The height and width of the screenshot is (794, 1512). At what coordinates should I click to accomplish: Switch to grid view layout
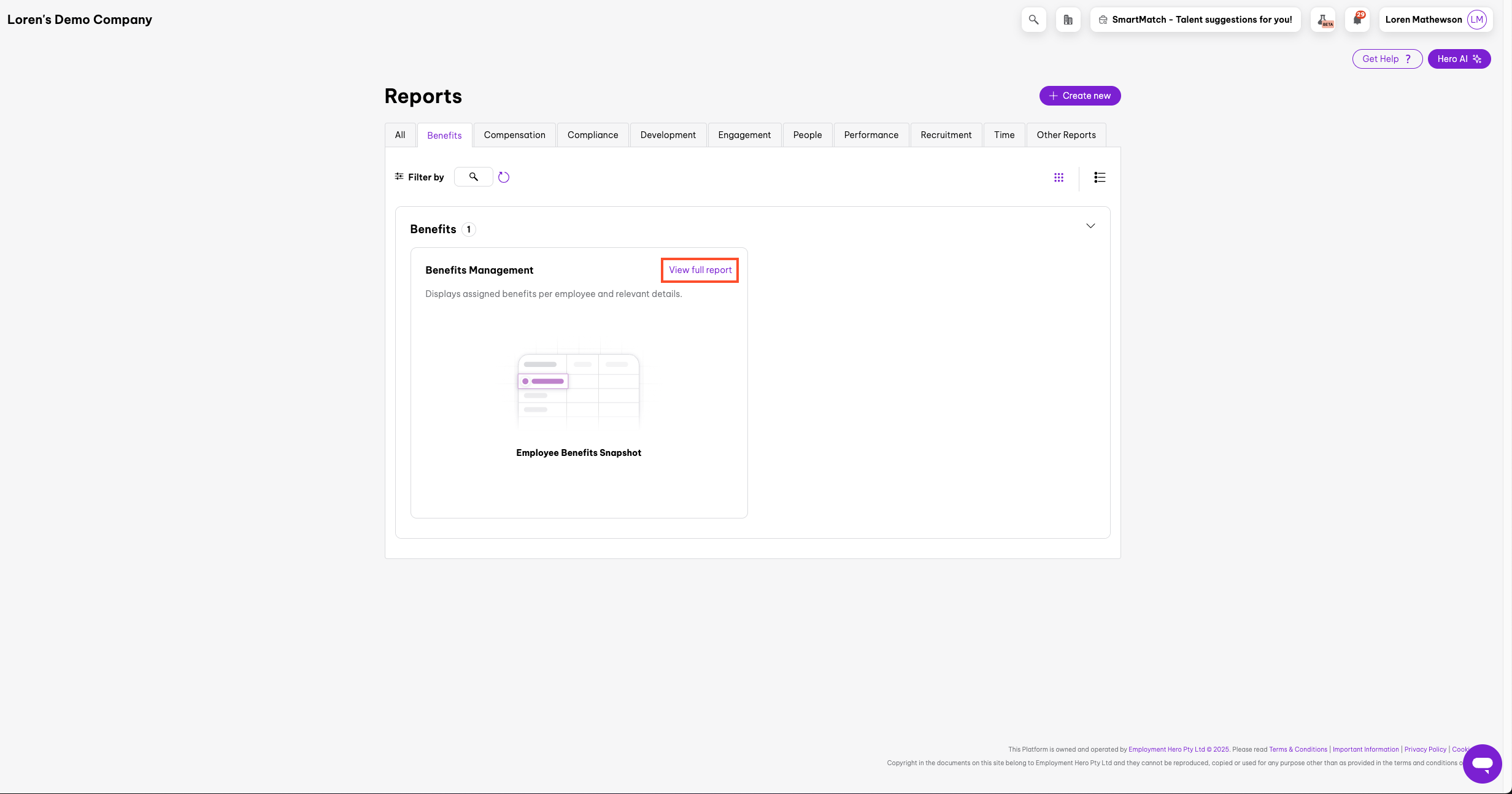click(x=1059, y=177)
